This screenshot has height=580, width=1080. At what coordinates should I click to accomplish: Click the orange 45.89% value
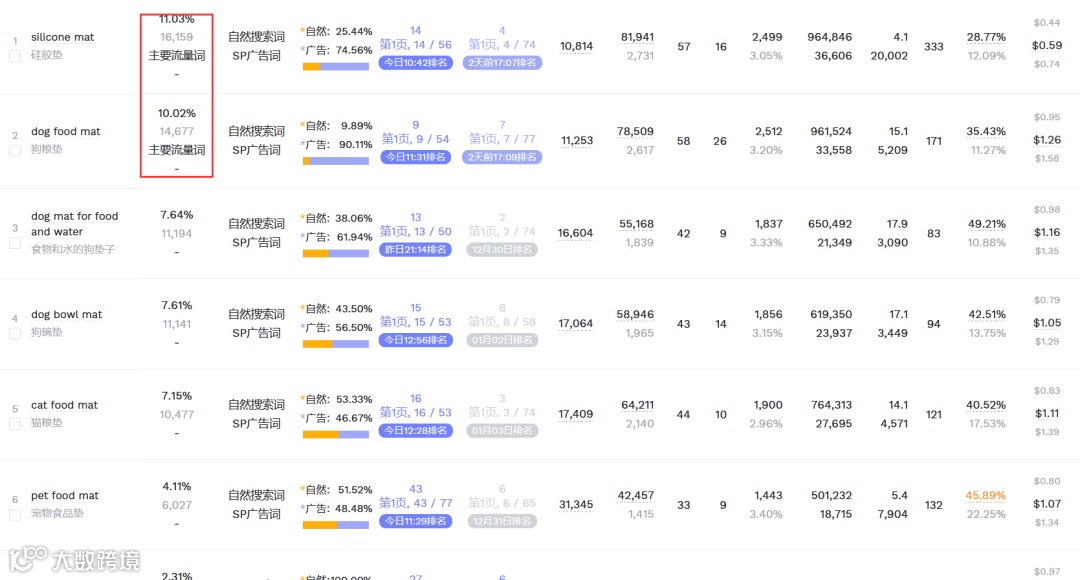[x=985, y=496]
